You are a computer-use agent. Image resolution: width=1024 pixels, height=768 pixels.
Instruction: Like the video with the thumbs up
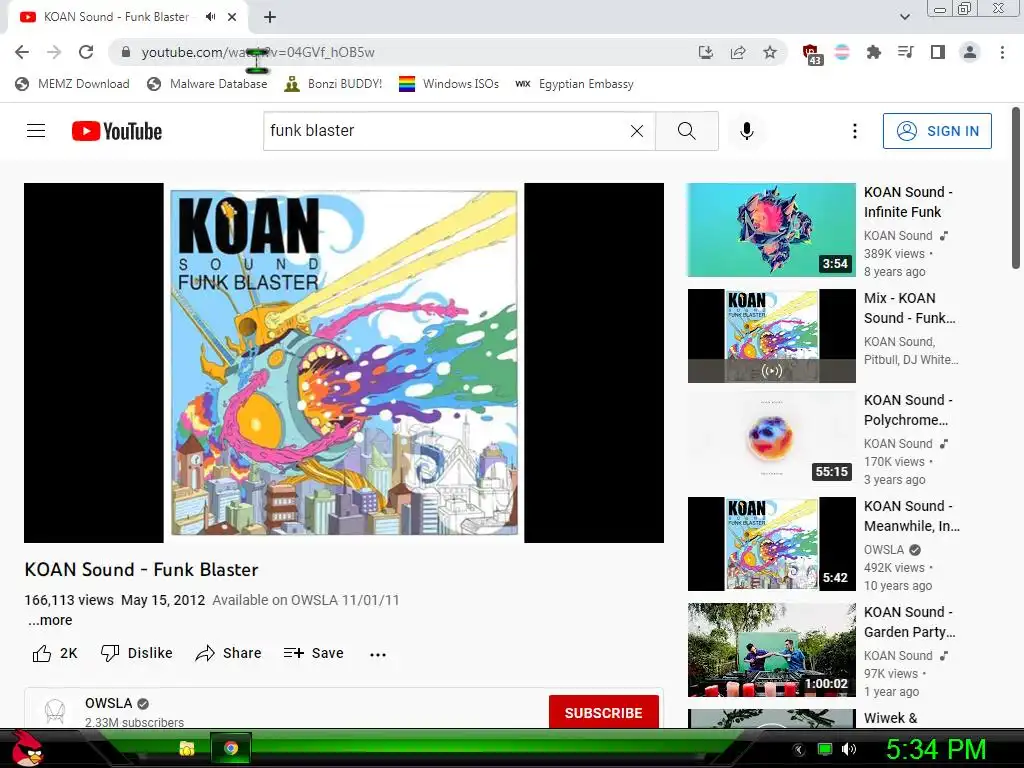[55, 653]
